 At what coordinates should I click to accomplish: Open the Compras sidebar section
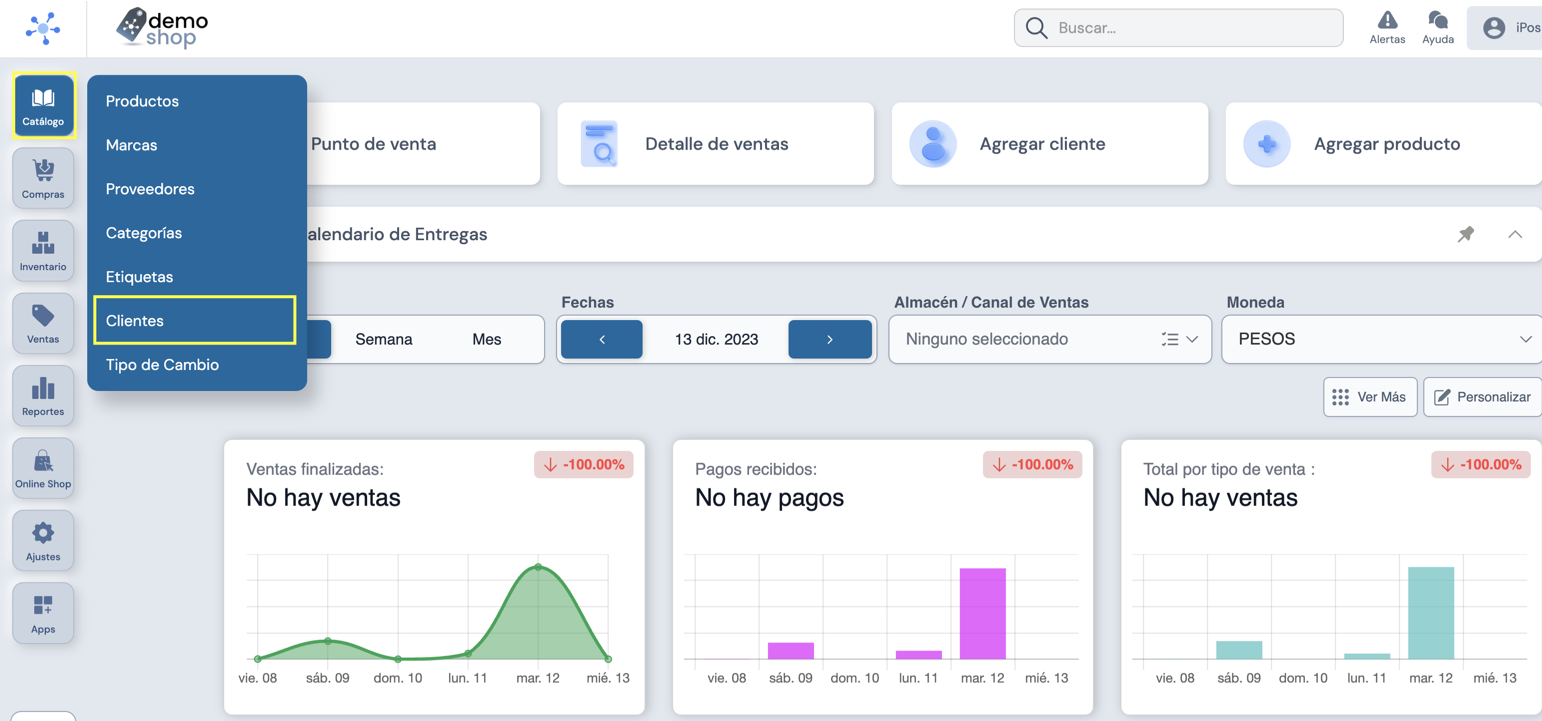[43, 179]
